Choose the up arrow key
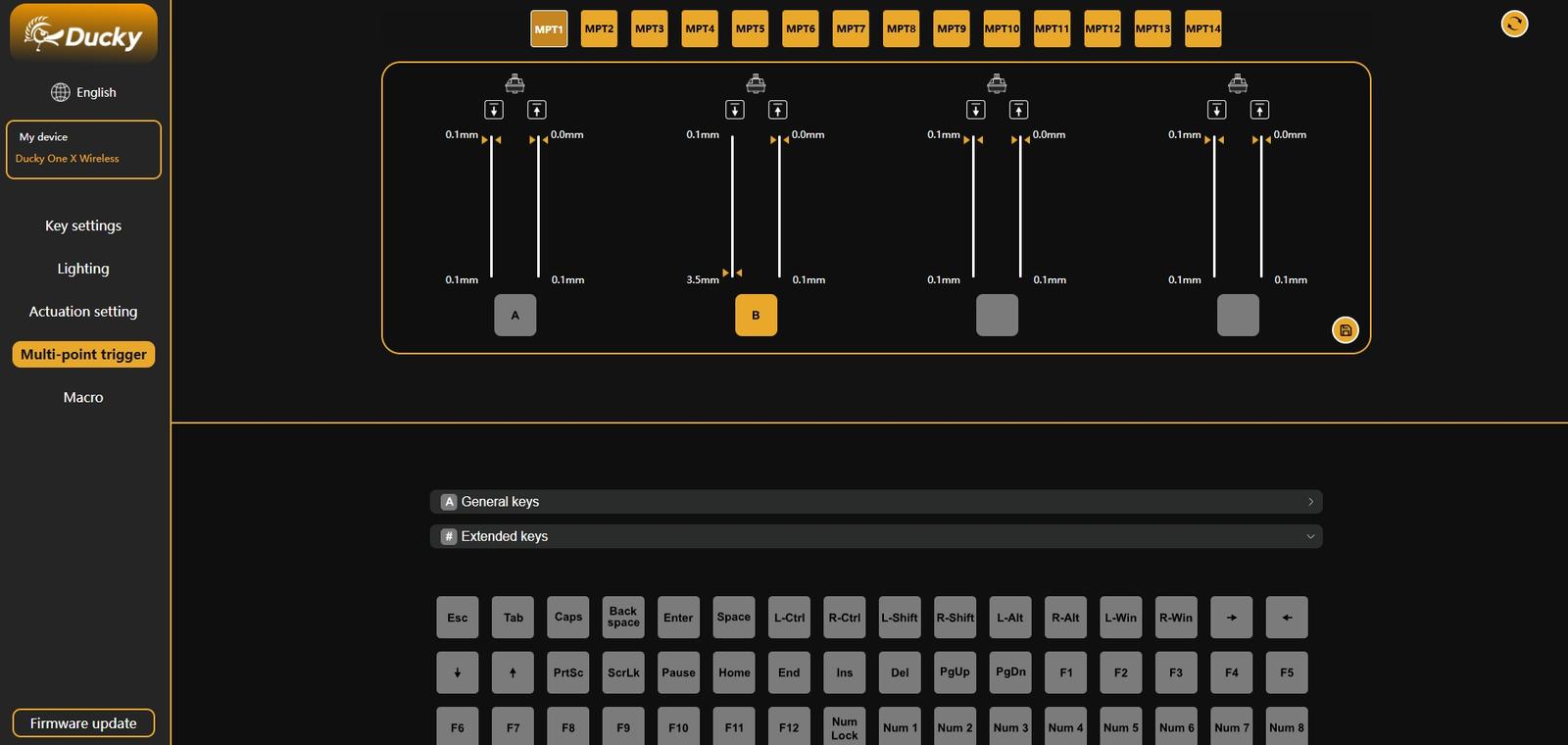Image resolution: width=1568 pixels, height=745 pixels. pos(513,672)
